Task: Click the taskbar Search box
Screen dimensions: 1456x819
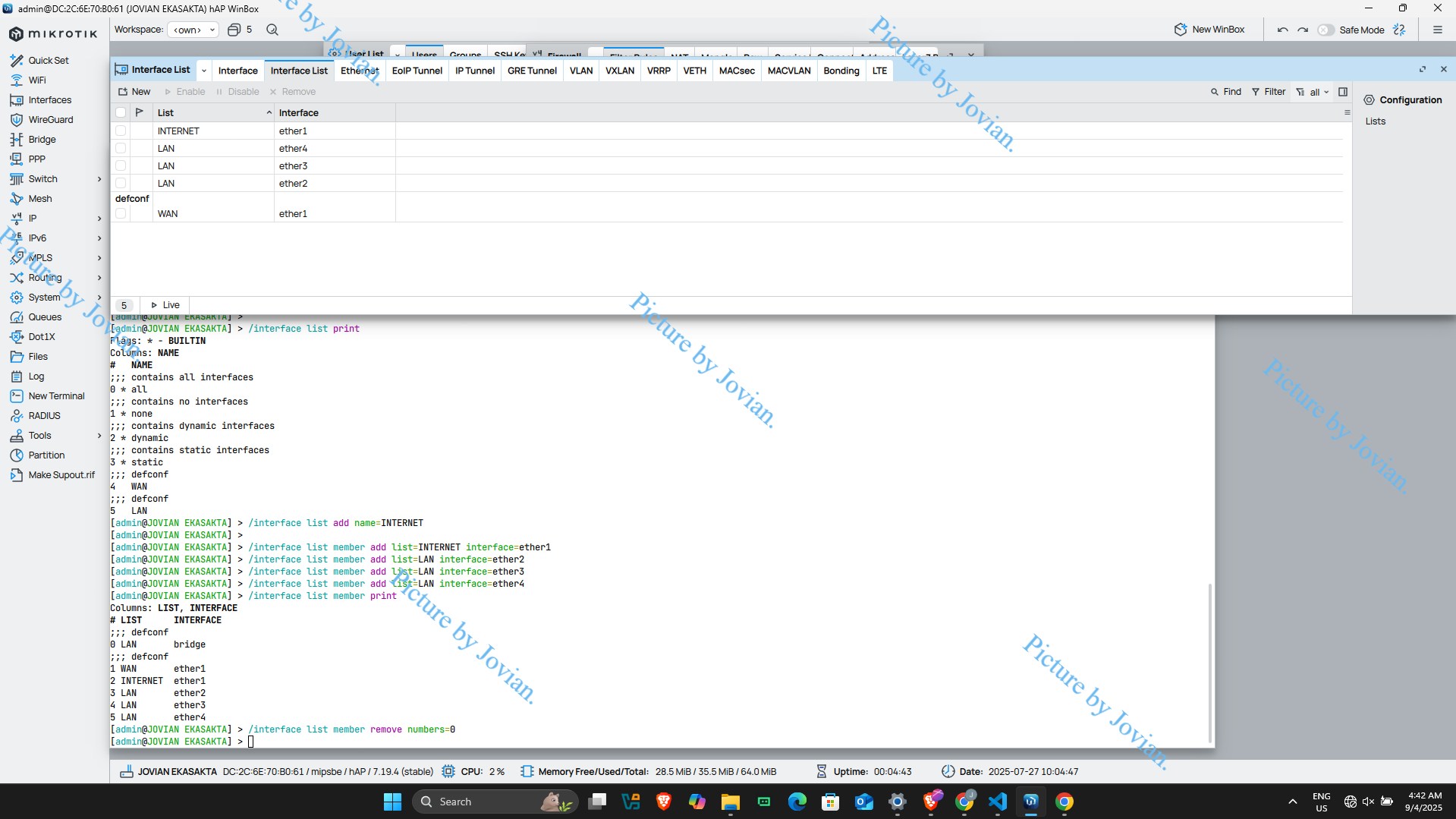Action: [x=495, y=802]
